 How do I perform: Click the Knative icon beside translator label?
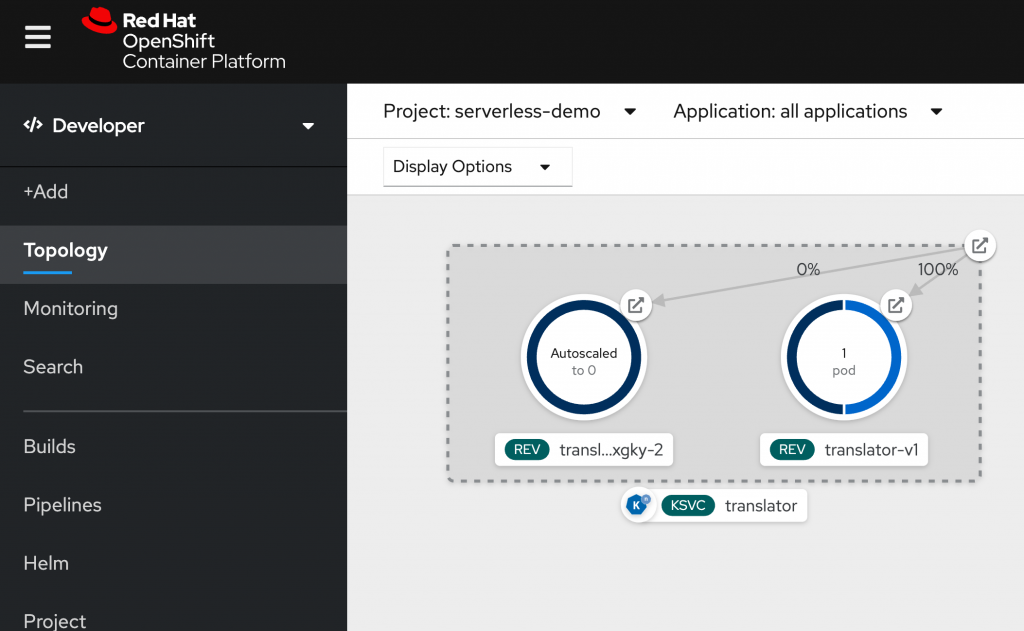(x=637, y=505)
